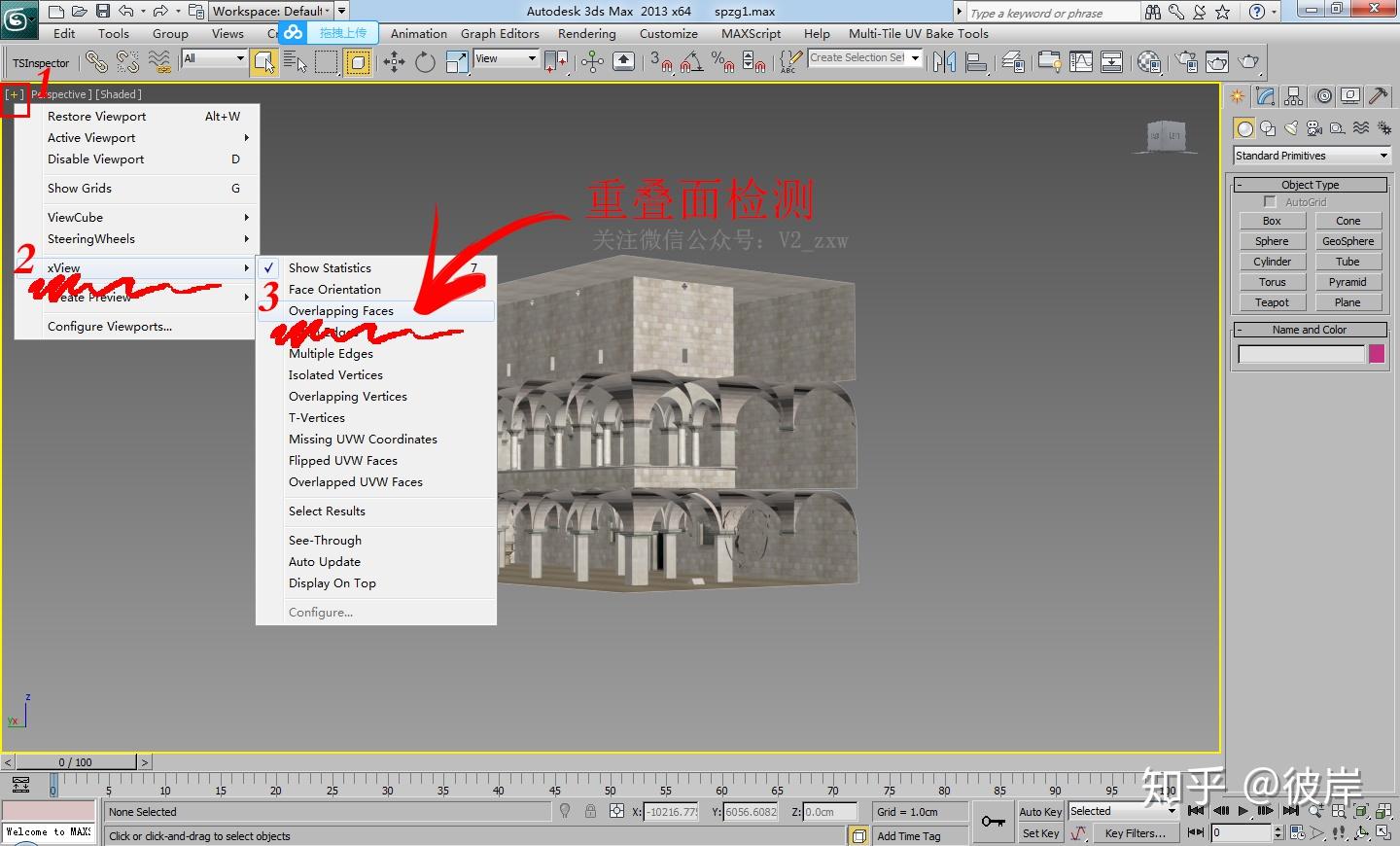
Task: Click the Box primitive button
Action: [x=1272, y=221]
